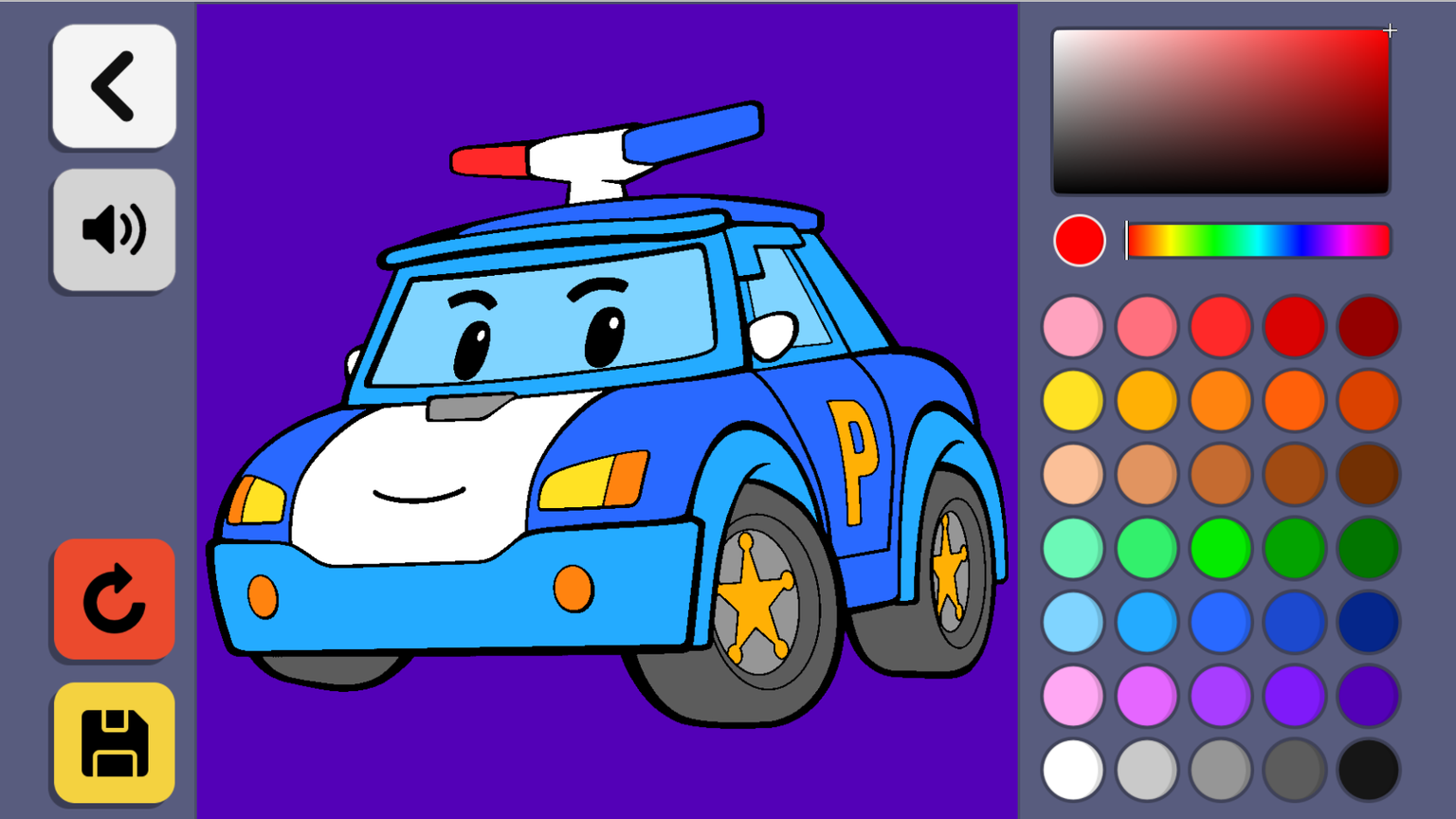Select the dark brown swatch
Screen dimensions: 1456x819
click(1368, 474)
